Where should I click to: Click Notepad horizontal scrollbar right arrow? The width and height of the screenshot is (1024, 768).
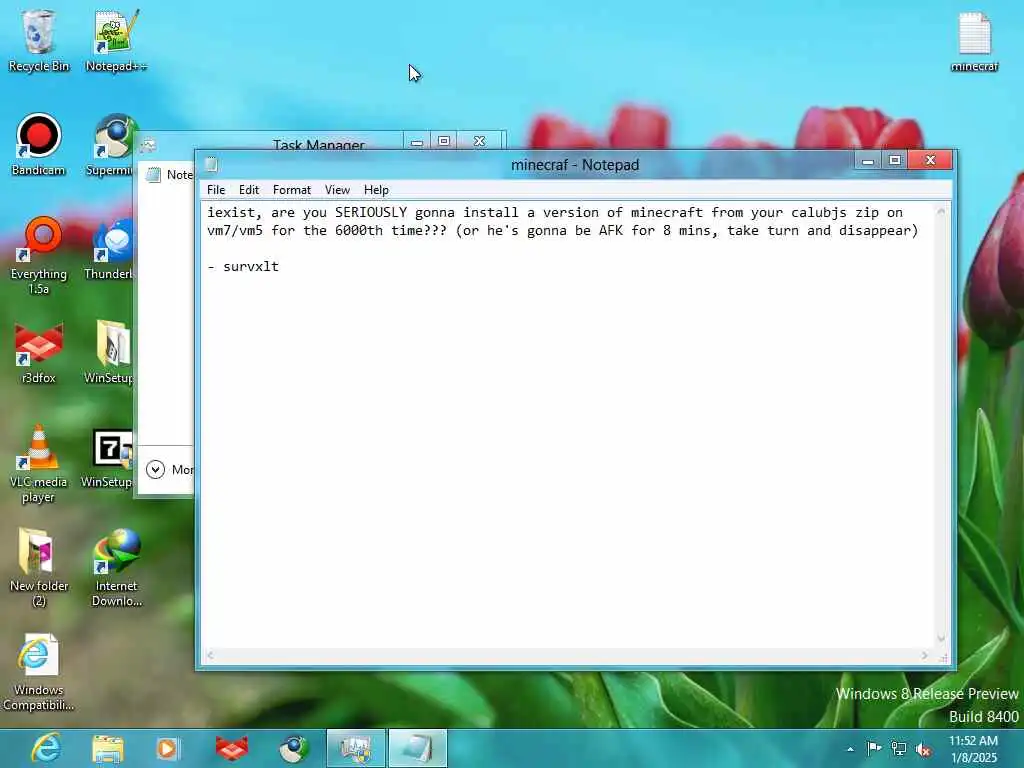coord(925,655)
